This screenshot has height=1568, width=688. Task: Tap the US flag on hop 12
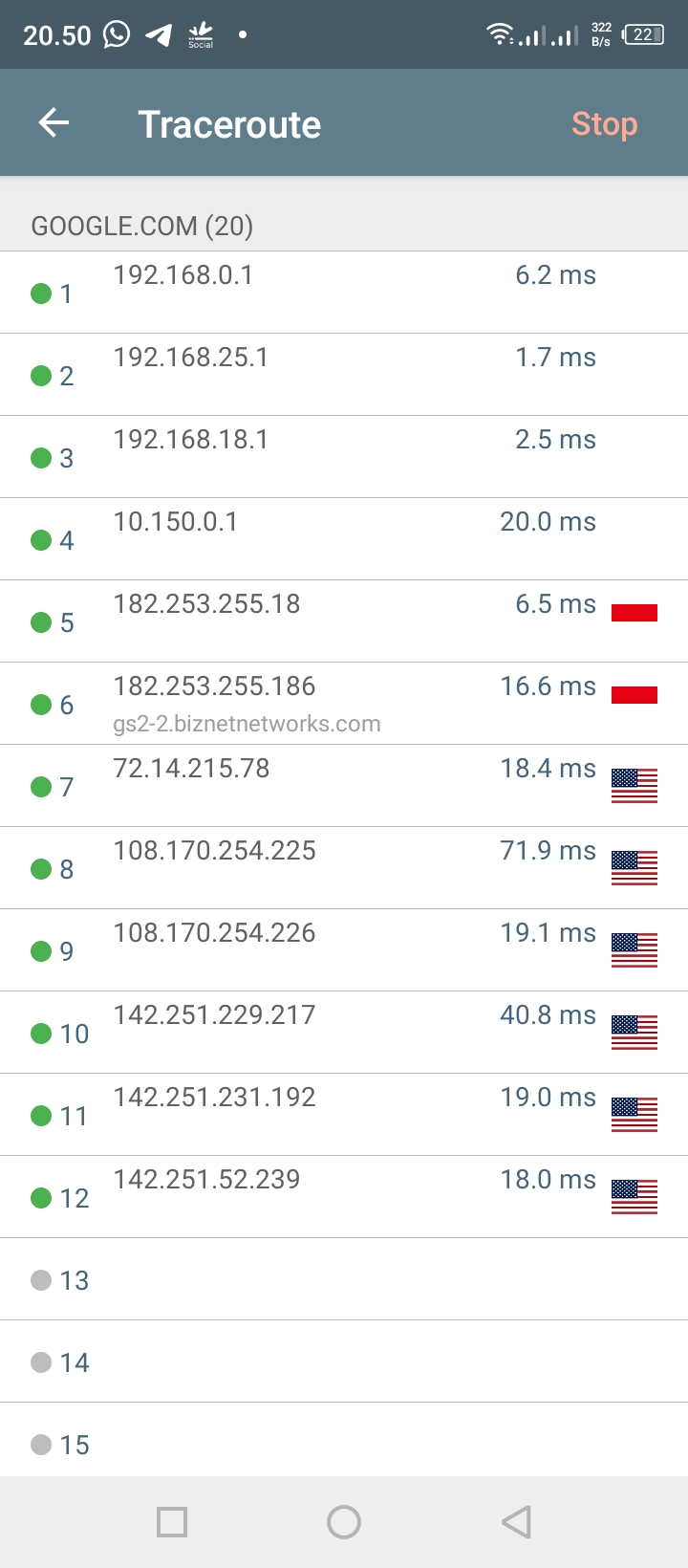point(634,1197)
